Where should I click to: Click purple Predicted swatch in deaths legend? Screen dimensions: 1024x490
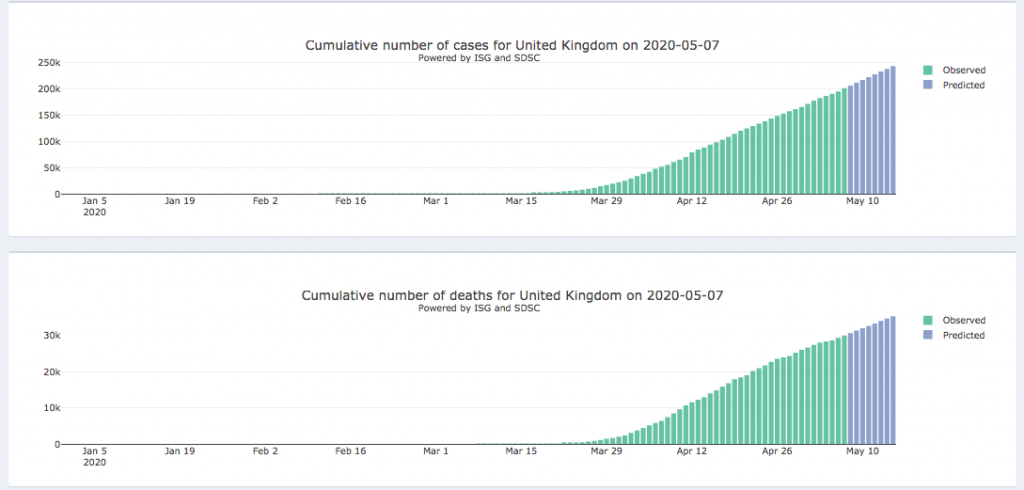pyautogui.click(x=929, y=335)
